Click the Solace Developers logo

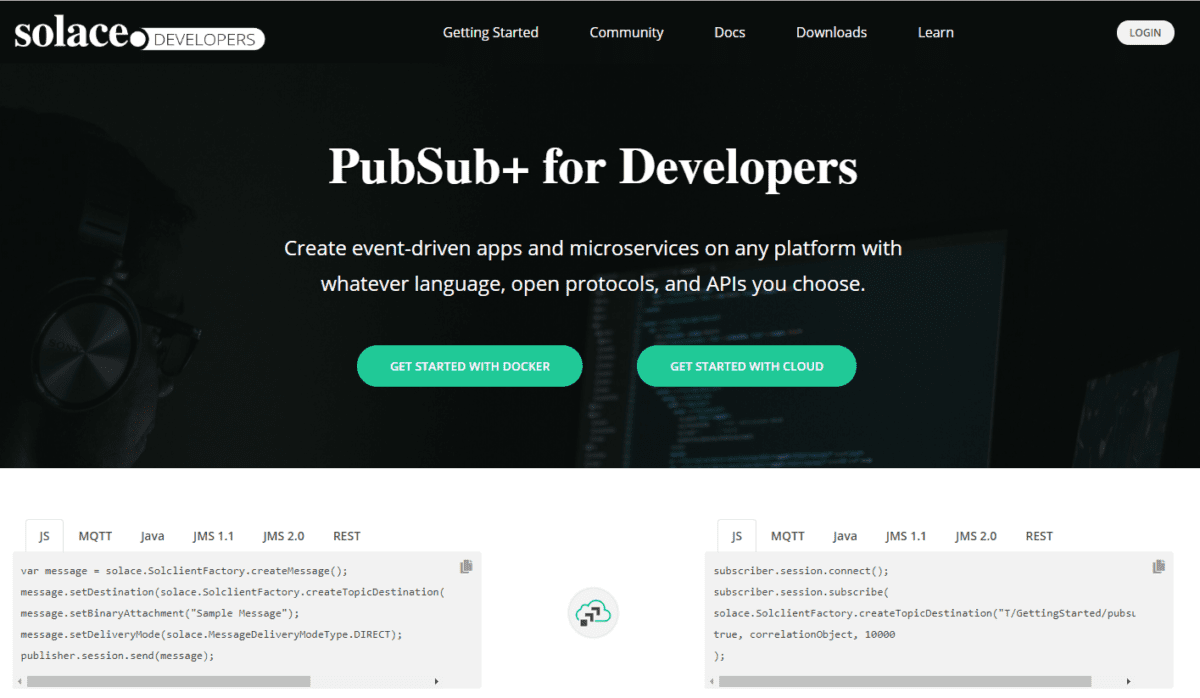click(x=138, y=31)
